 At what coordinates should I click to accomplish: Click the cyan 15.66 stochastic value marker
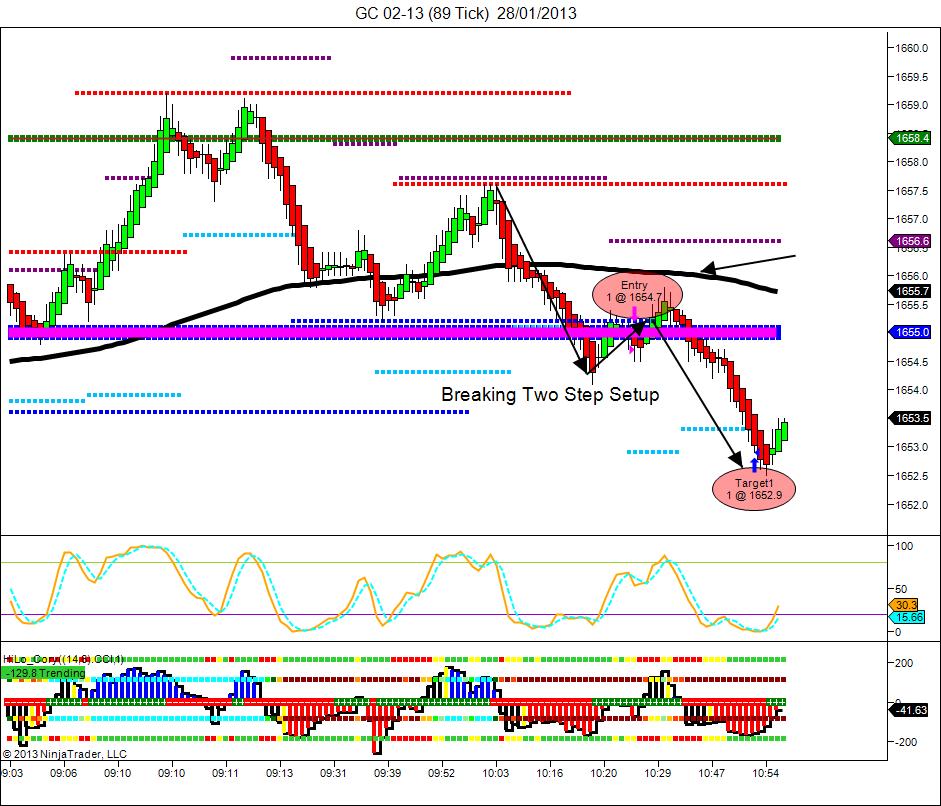[907, 617]
